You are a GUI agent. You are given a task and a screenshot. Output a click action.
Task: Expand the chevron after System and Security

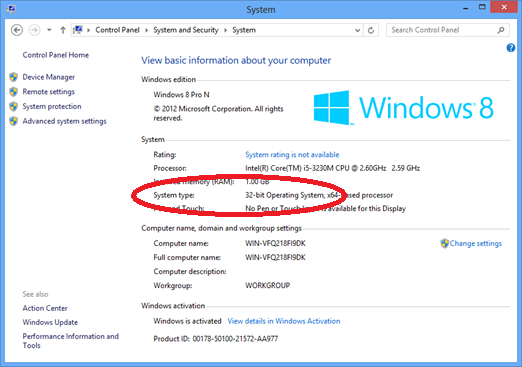pos(225,30)
